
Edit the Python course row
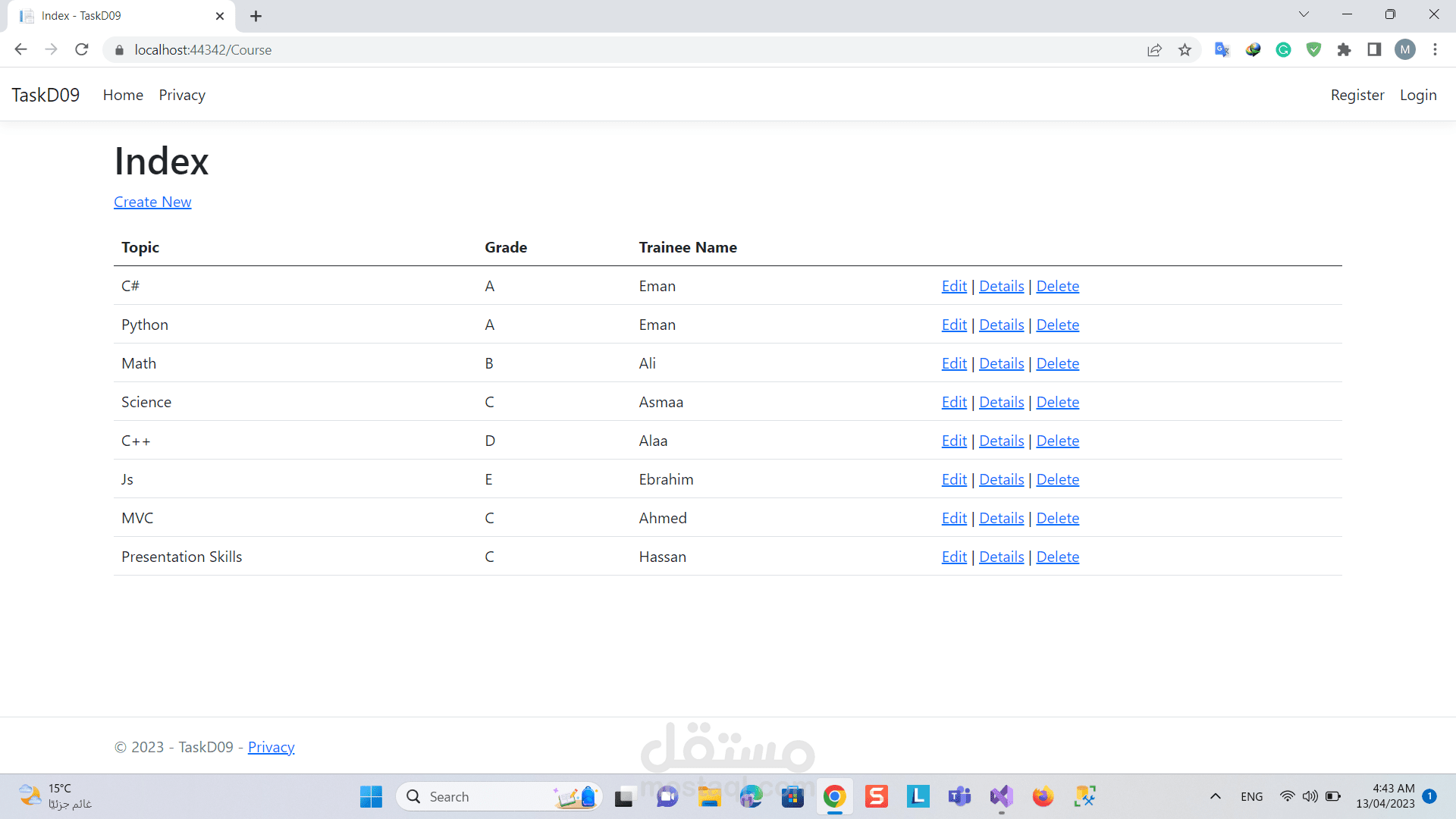click(x=953, y=325)
